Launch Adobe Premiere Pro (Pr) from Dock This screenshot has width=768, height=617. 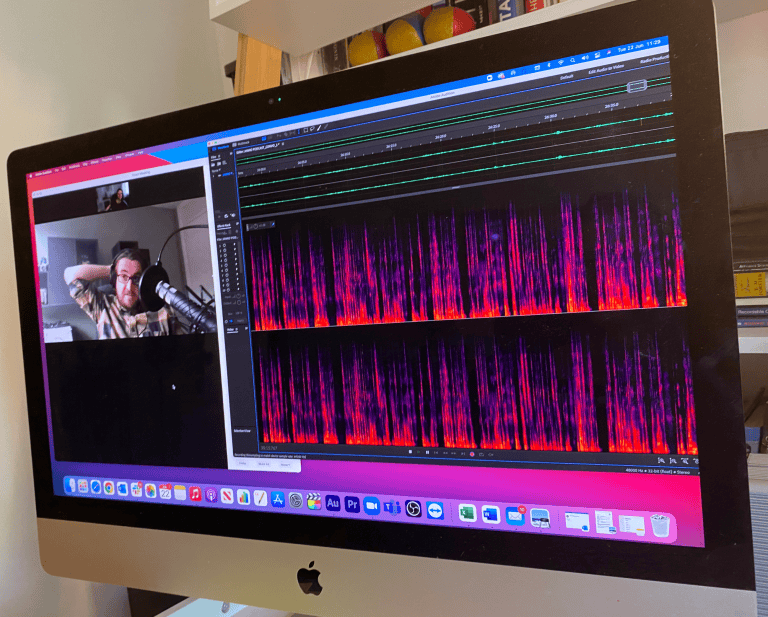(x=352, y=504)
